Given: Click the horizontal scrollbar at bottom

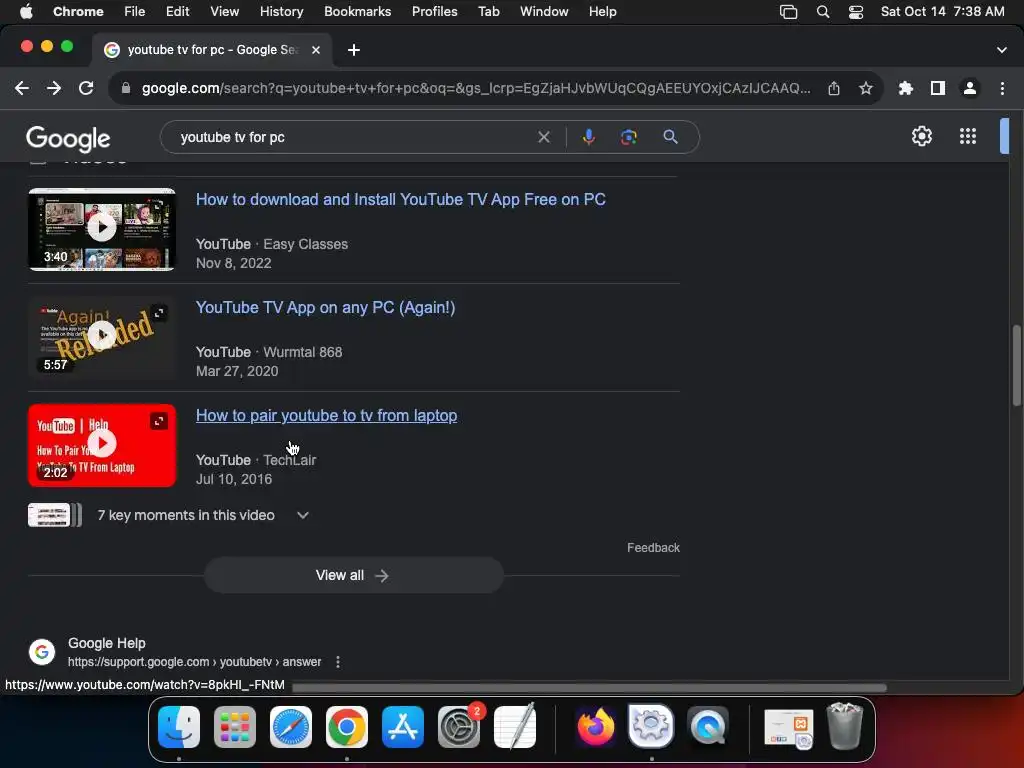Looking at the screenshot, I should click(589, 687).
